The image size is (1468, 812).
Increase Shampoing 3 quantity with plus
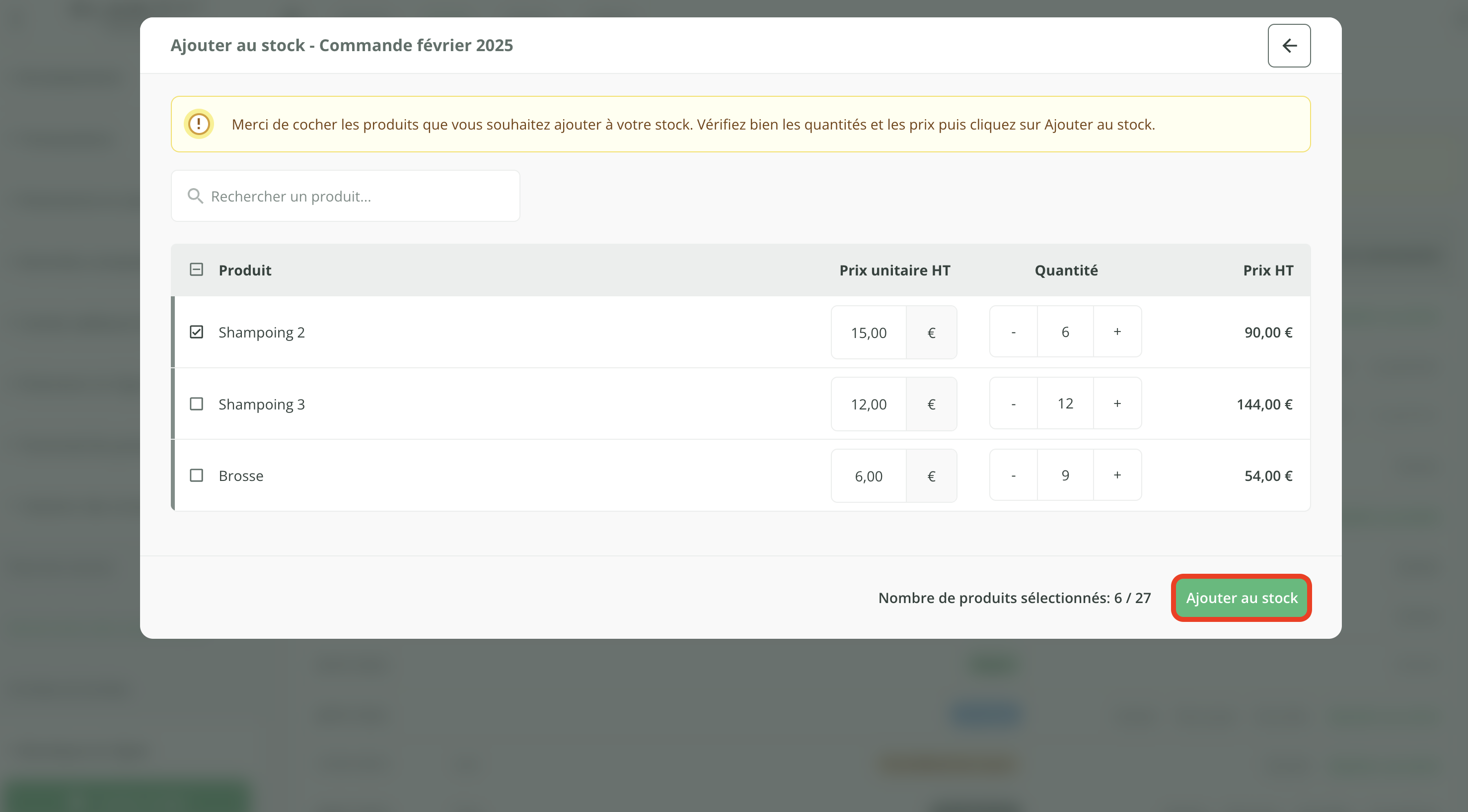(1117, 403)
